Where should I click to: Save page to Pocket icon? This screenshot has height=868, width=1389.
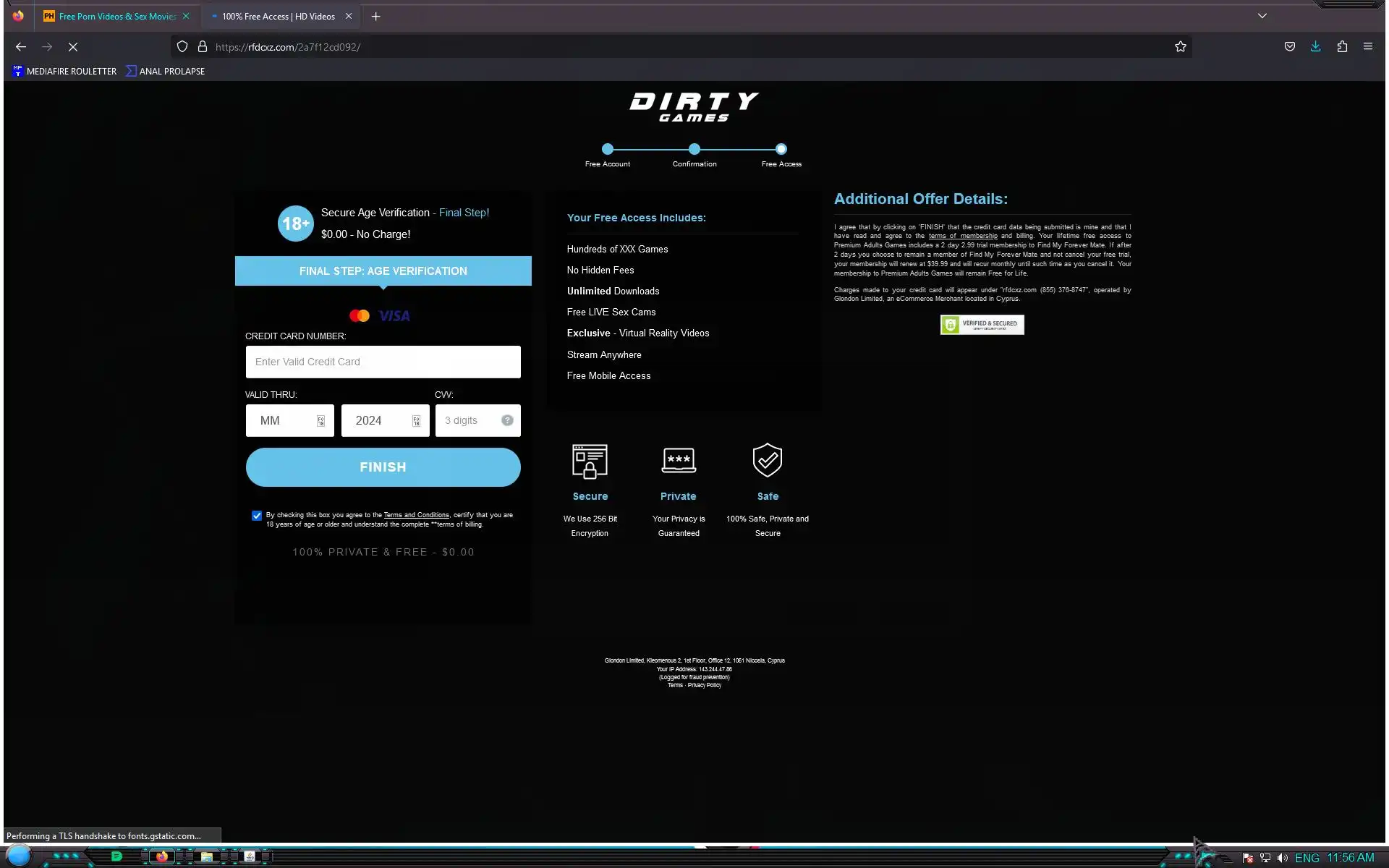pos(1289,47)
